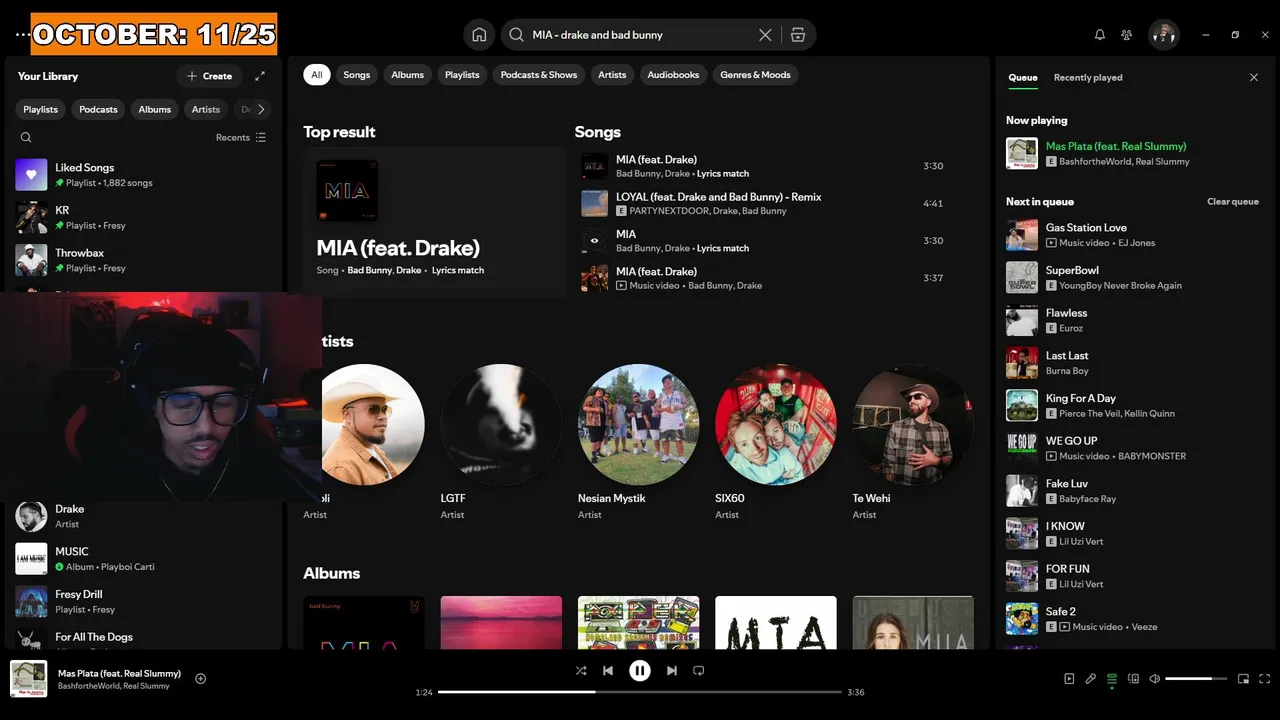Toggle the Queue button in player bar

(1112, 679)
